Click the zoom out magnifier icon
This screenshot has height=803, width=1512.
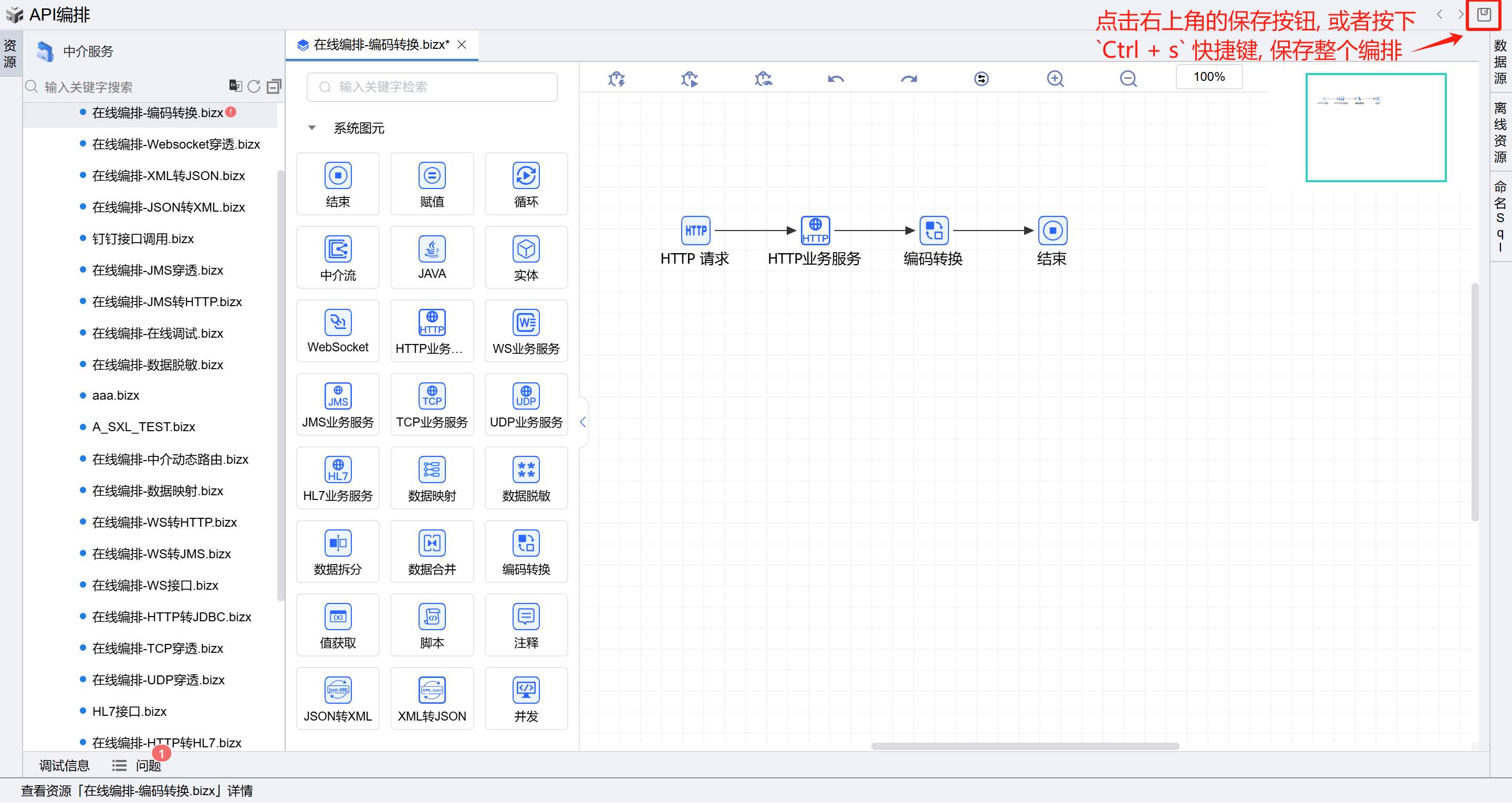coord(1128,79)
